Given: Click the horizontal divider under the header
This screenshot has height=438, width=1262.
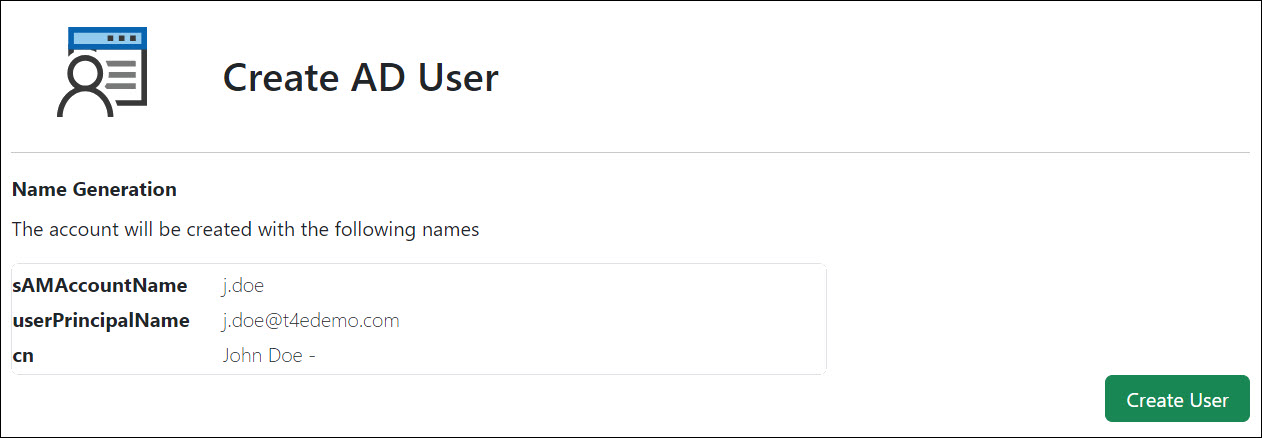Looking at the screenshot, I should click(630, 153).
